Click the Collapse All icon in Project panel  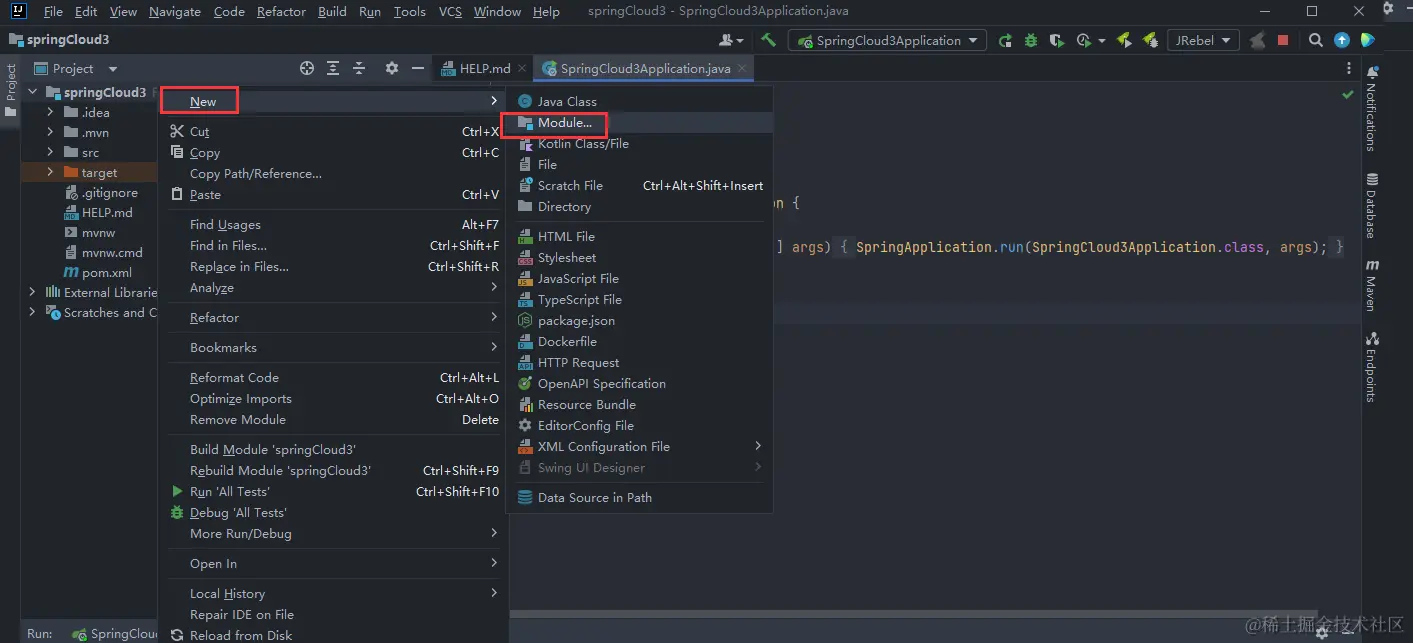coord(359,68)
